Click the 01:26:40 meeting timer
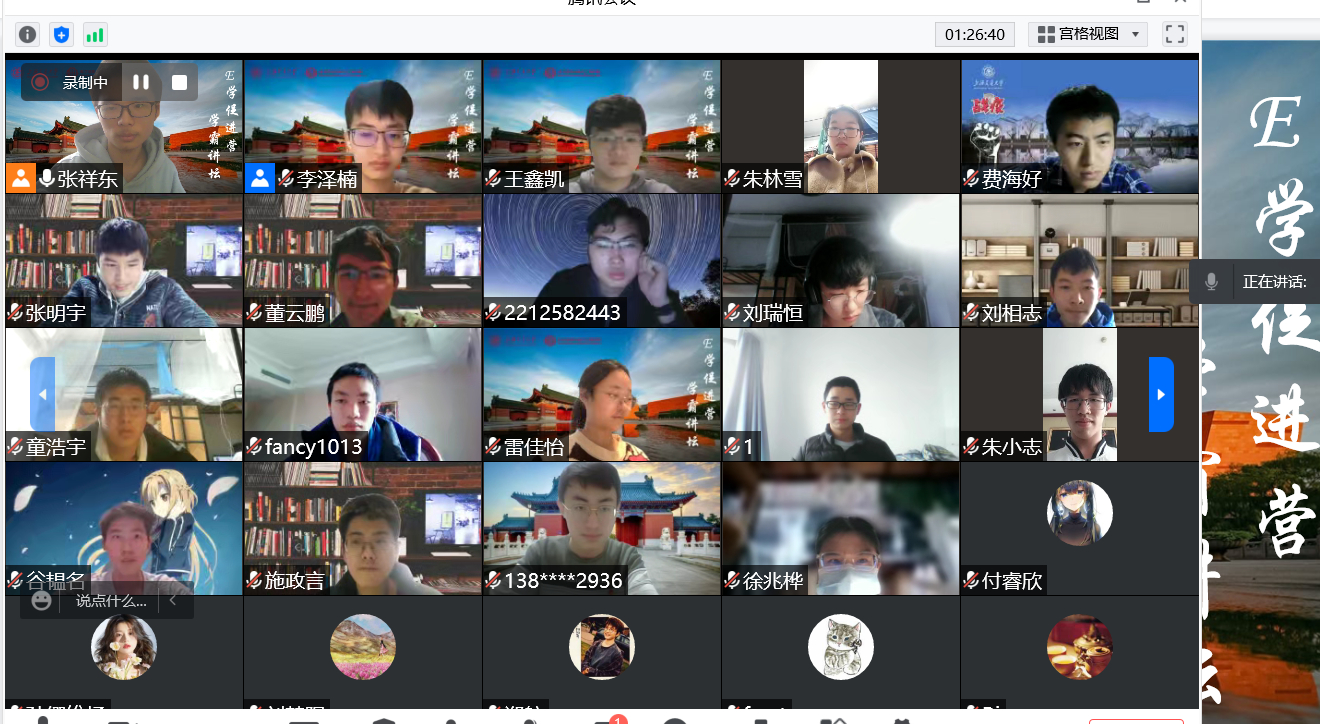The width and height of the screenshot is (1320, 724). tap(974, 34)
